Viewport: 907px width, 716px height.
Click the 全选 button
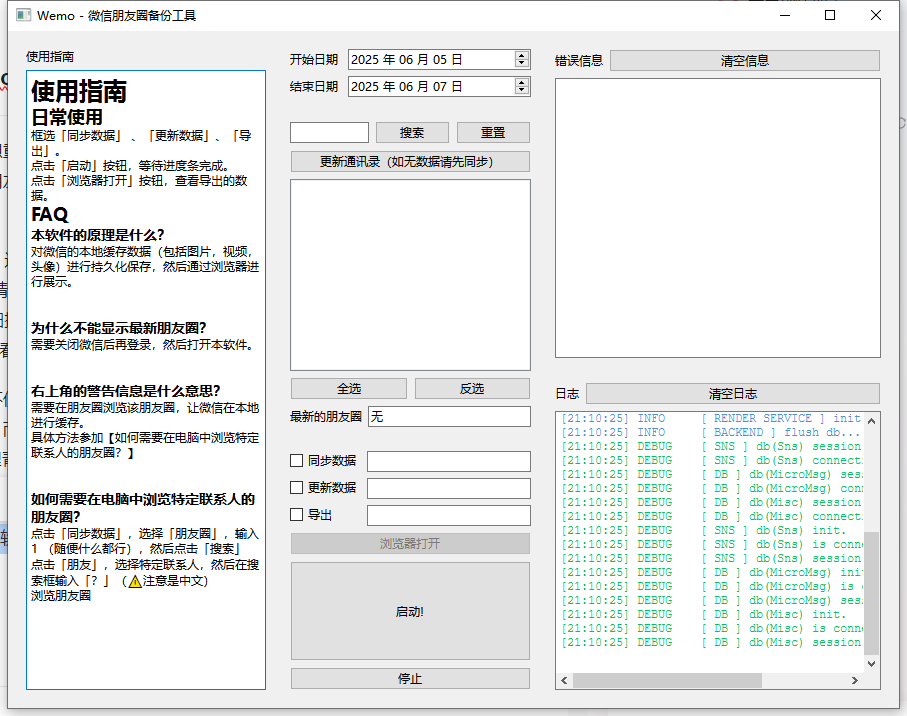pyautogui.click(x=349, y=389)
